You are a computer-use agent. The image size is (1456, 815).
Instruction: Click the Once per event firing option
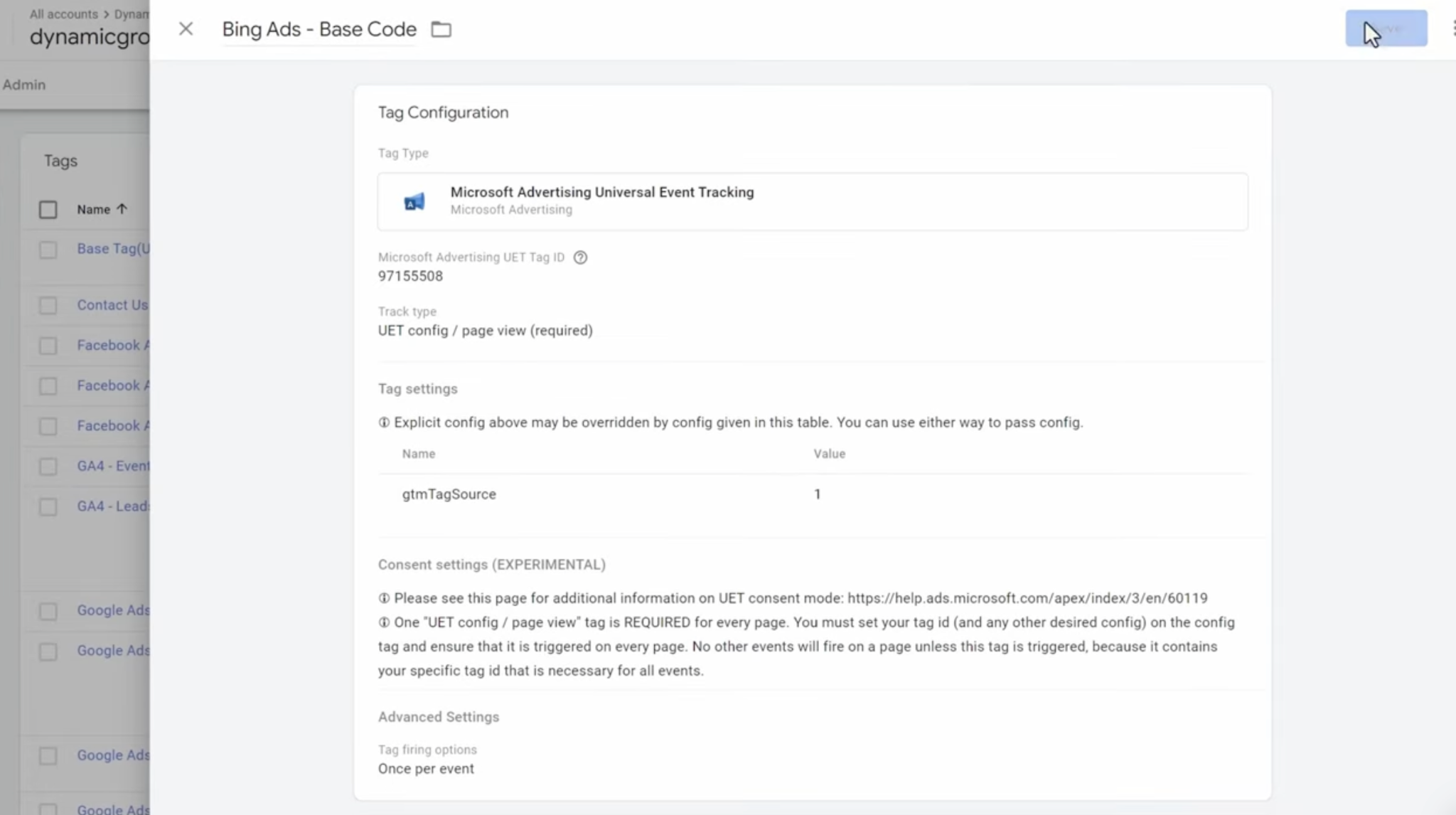click(x=426, y=769)
